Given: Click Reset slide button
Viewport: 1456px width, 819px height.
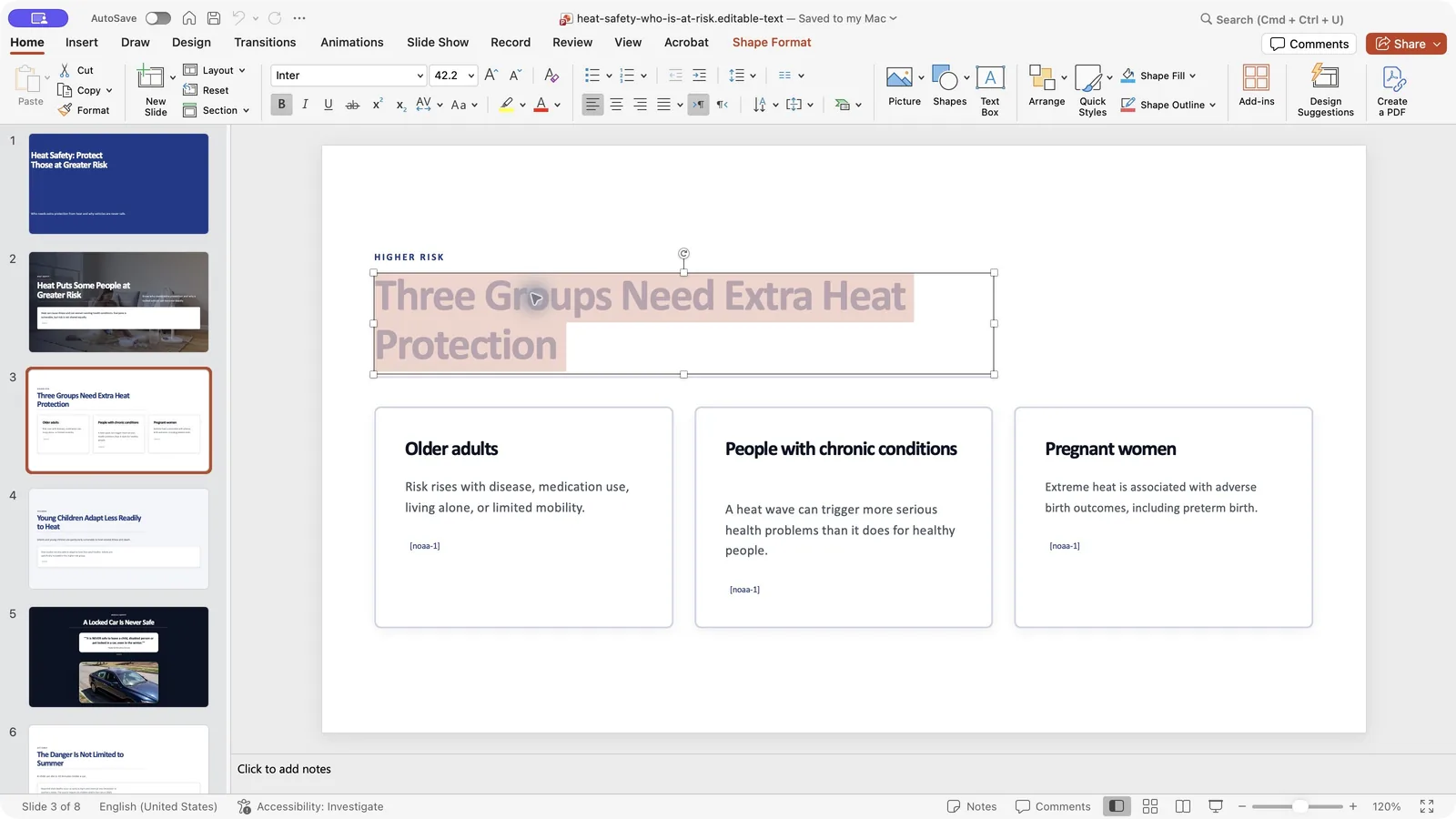Looking at the screenshot, I should pyautogui.click(x=206, y=90).
